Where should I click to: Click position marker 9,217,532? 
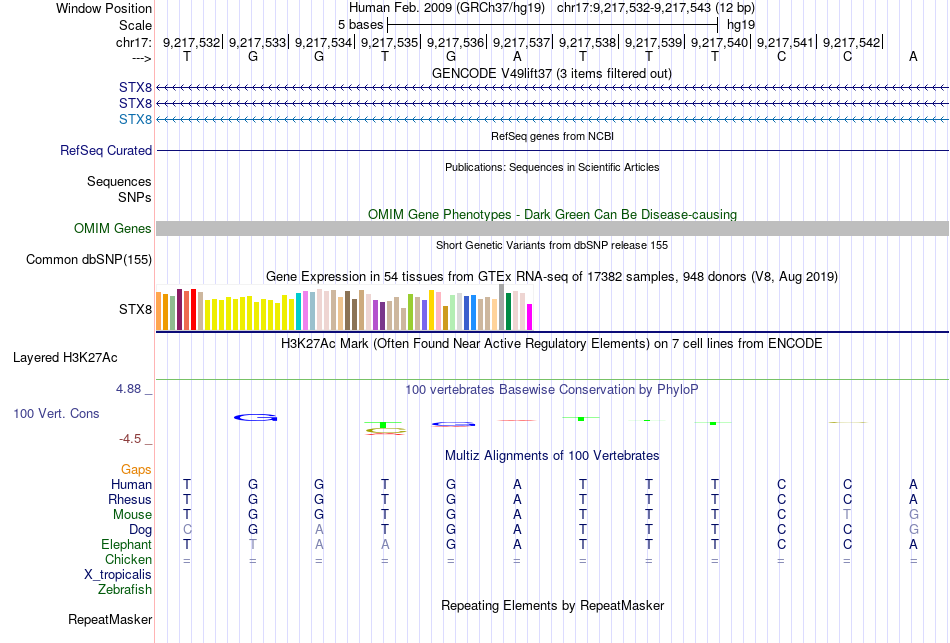pyautogui.click(x=191, y=42)
